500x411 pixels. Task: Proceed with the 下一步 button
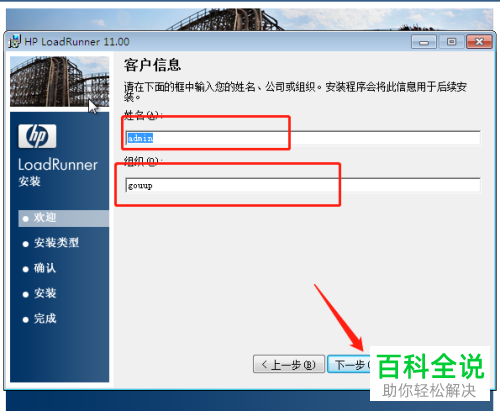tap(349, 364)
